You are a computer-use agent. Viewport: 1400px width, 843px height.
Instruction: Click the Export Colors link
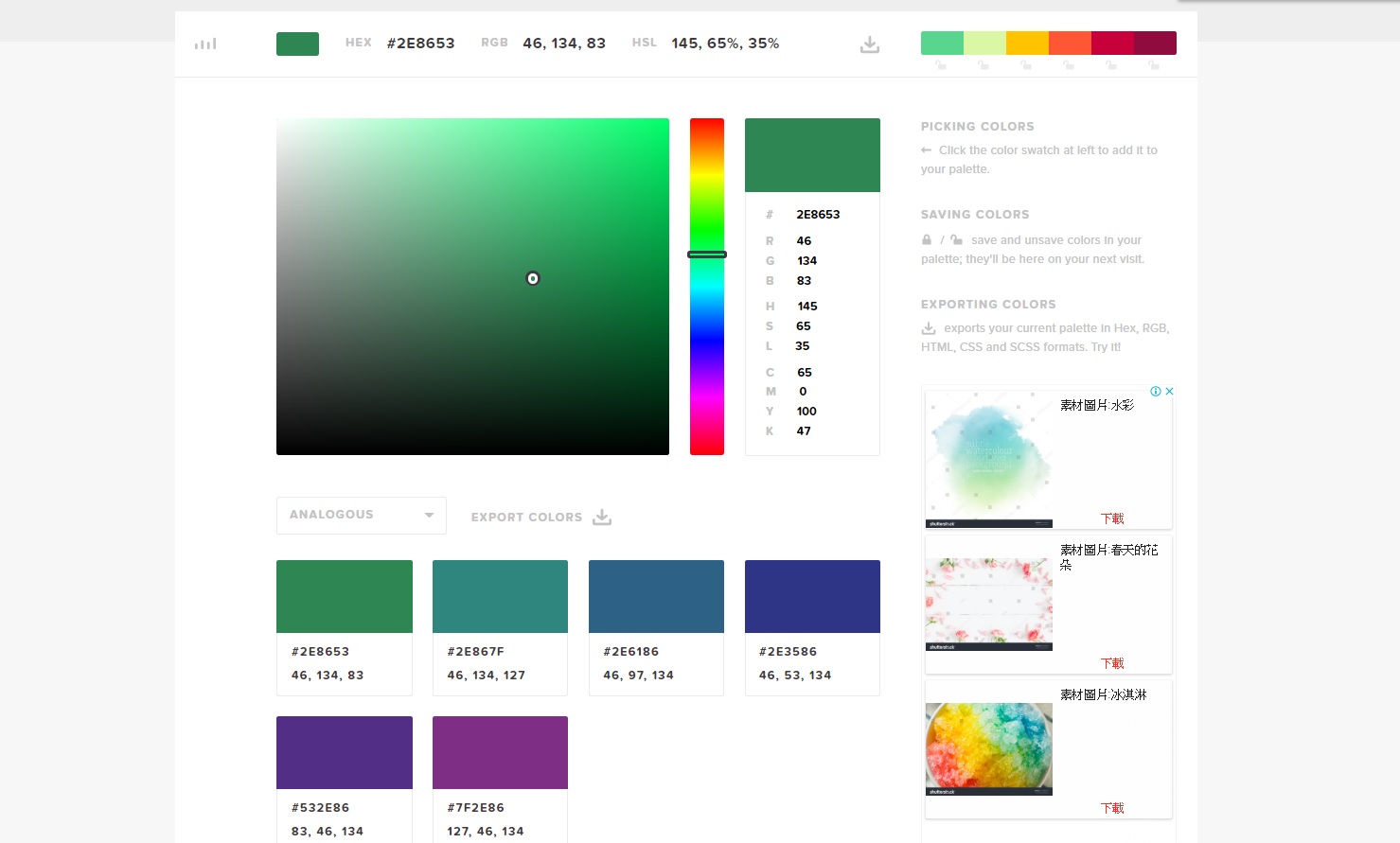click(x=526, y=518)
